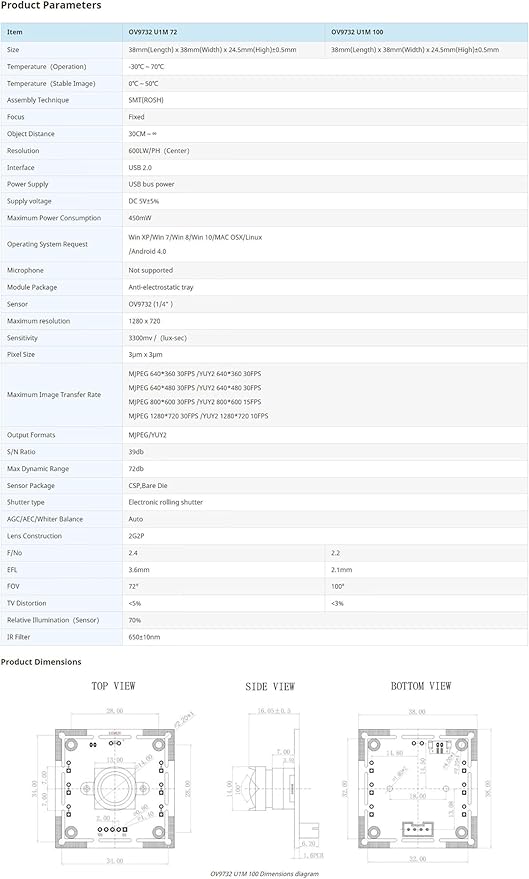This screenshot has width=529, height=879.
Task: Select the OV9732 U1M 72 column header
Action: point(152,32)
